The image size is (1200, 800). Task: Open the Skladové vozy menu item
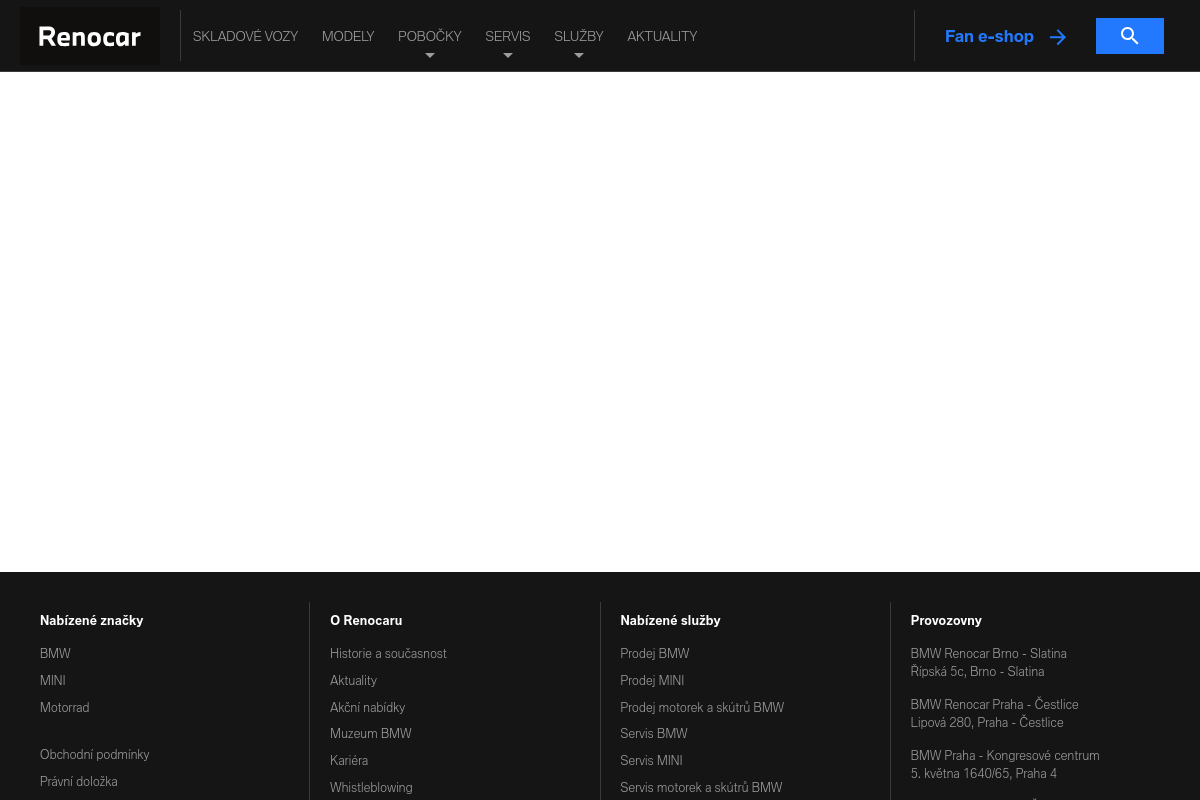pos(245,36)
